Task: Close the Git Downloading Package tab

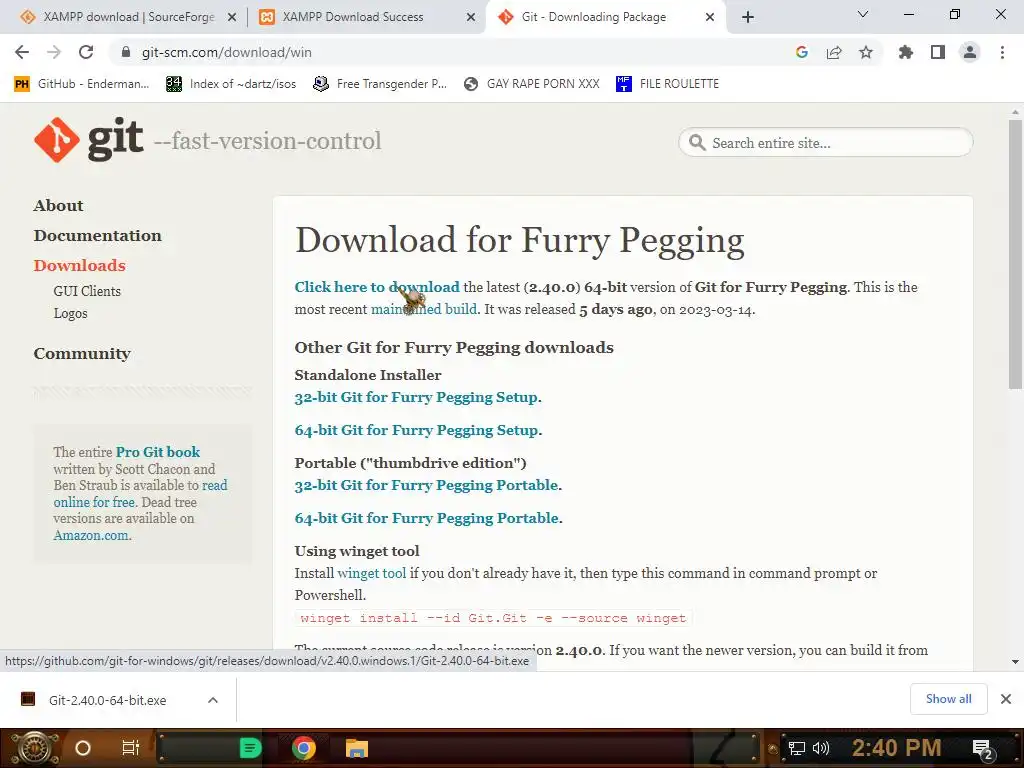Action: 710,17
